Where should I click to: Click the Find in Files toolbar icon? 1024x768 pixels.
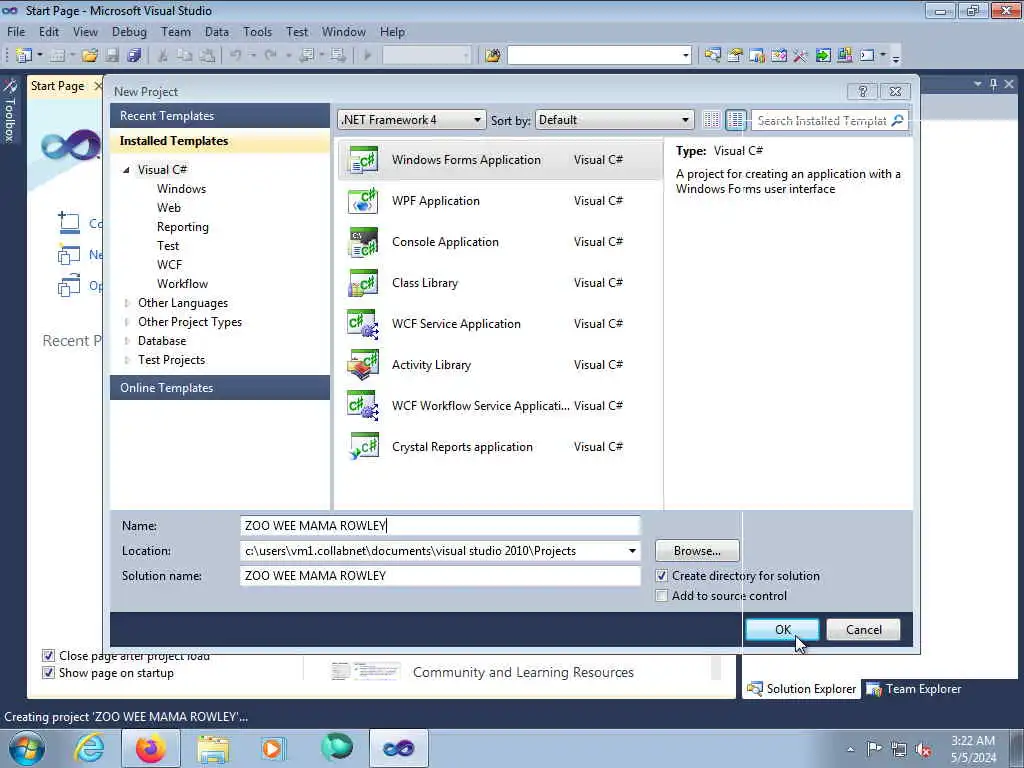pyautogui.click(x=492, y=56)
